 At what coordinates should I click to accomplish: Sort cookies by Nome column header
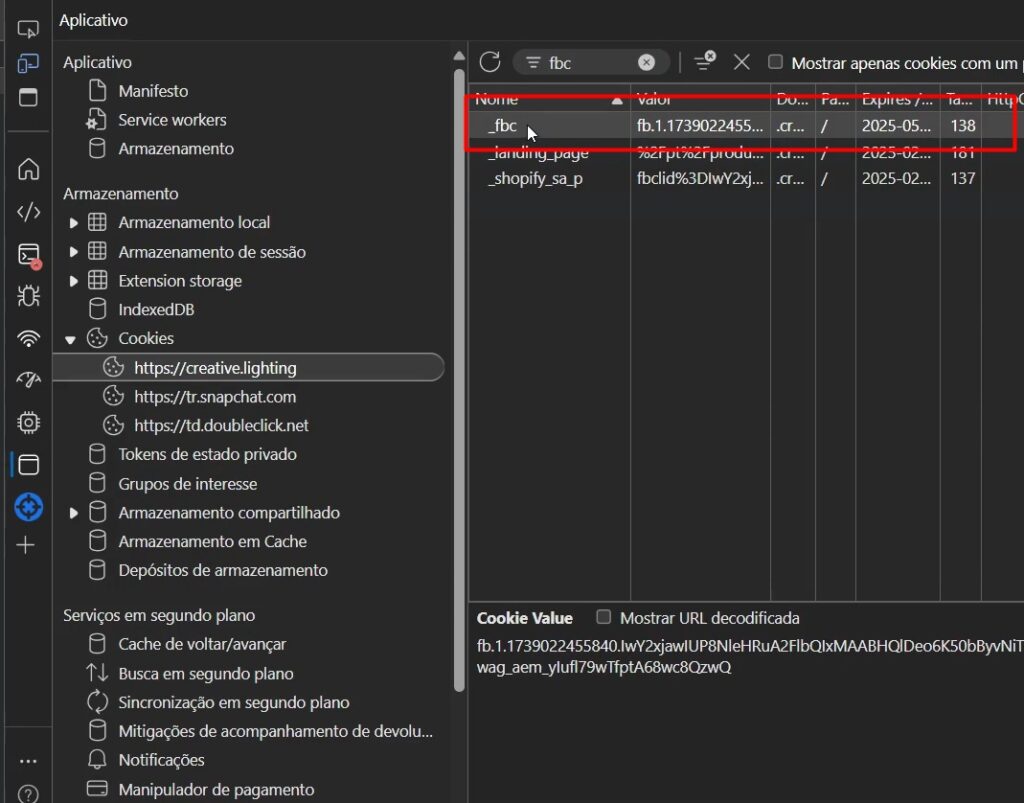[x=540, y=99]
